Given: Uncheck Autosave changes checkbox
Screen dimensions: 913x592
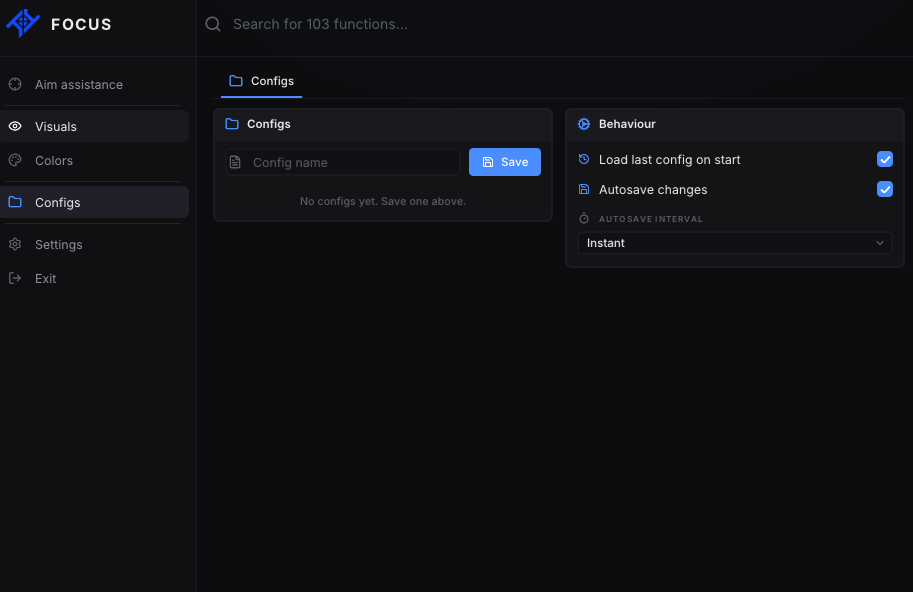Looking at the screenshot, I should 884,189.
